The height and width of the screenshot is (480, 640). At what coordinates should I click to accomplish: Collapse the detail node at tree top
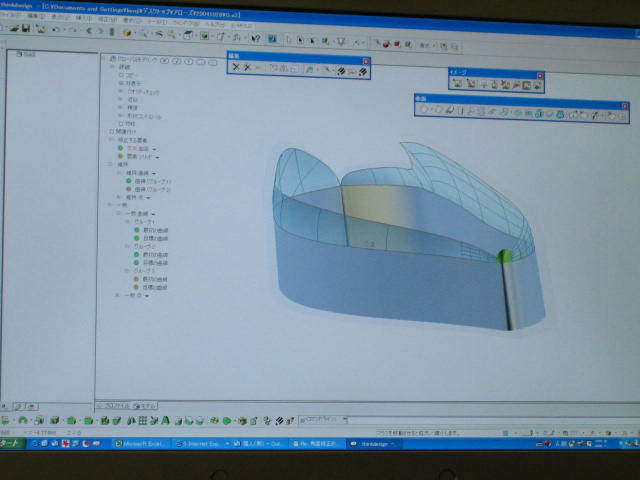coord(113,67)
